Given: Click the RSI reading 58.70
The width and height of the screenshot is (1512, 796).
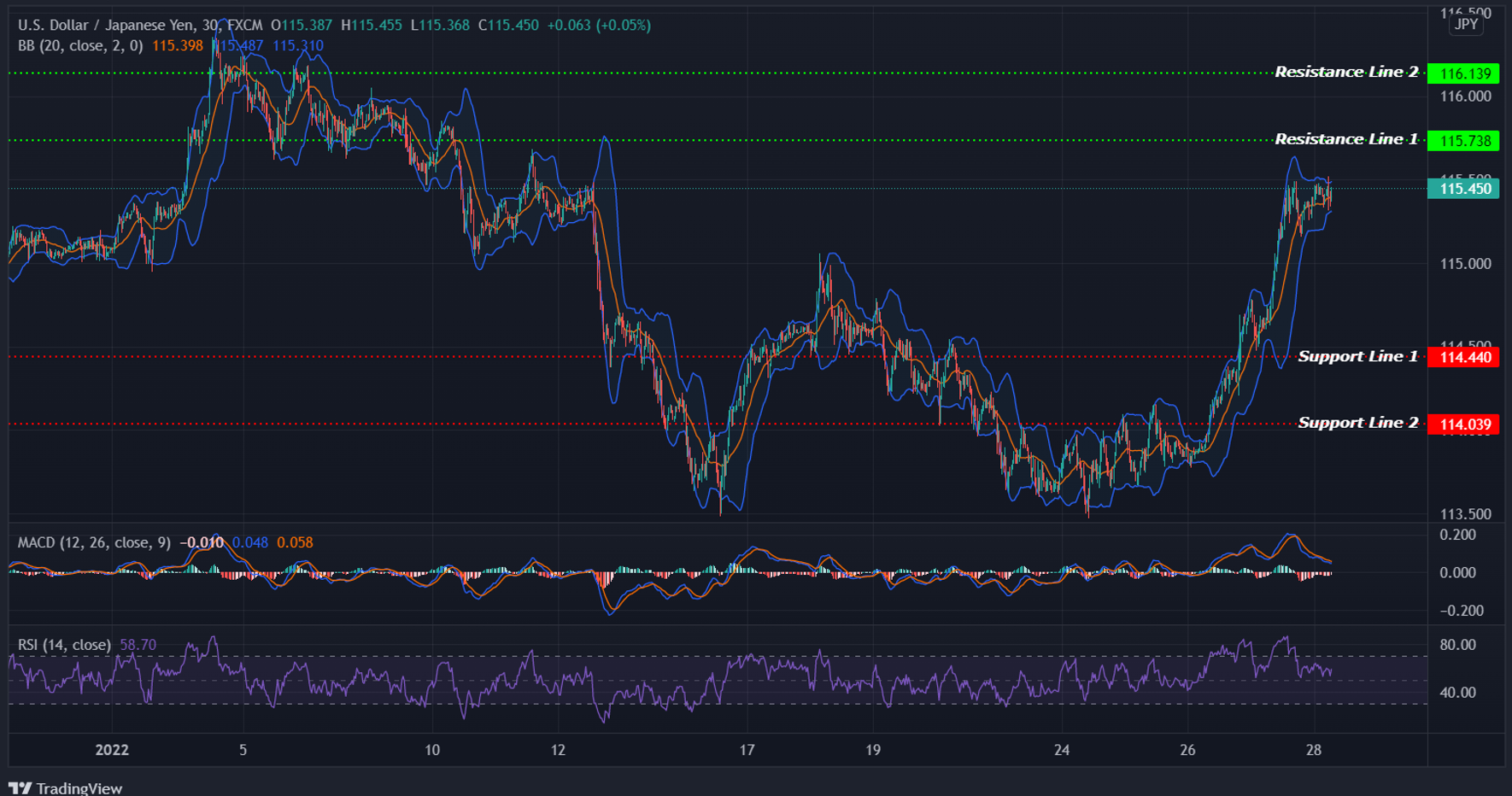Looking at the screenshot, I should 139,645.
